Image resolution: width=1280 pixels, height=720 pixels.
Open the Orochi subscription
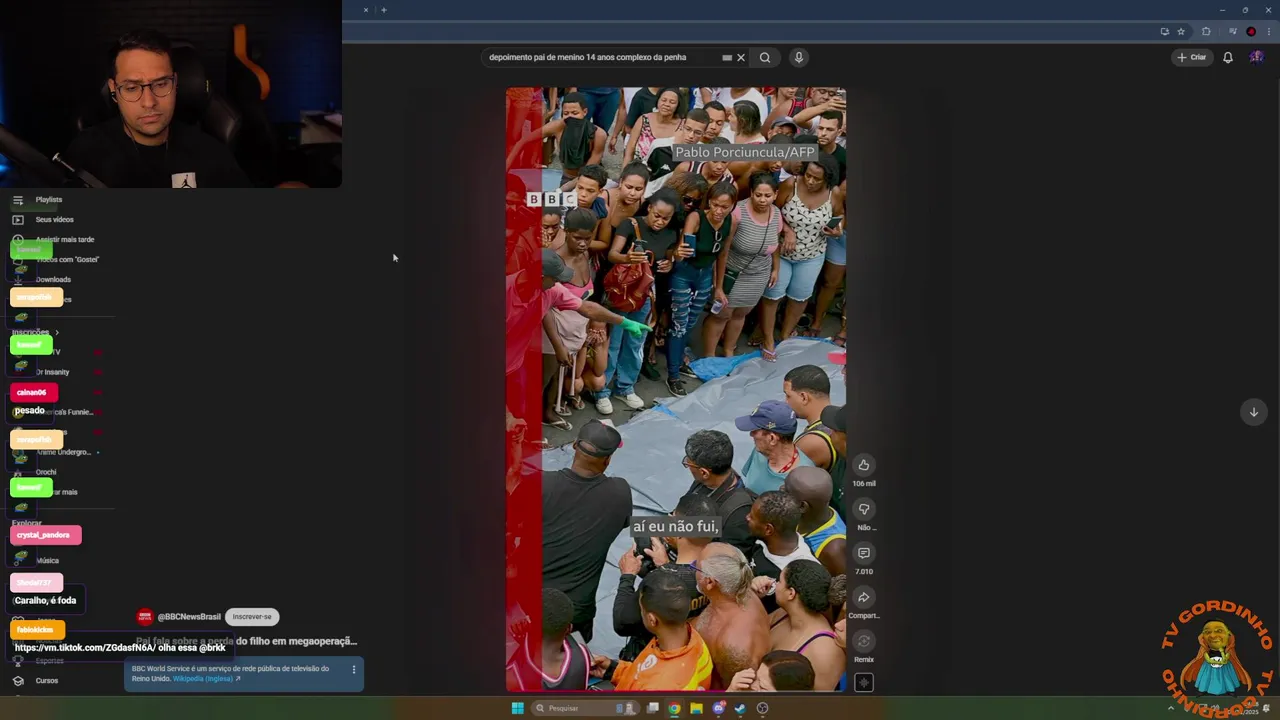click(x=45, y=472)
